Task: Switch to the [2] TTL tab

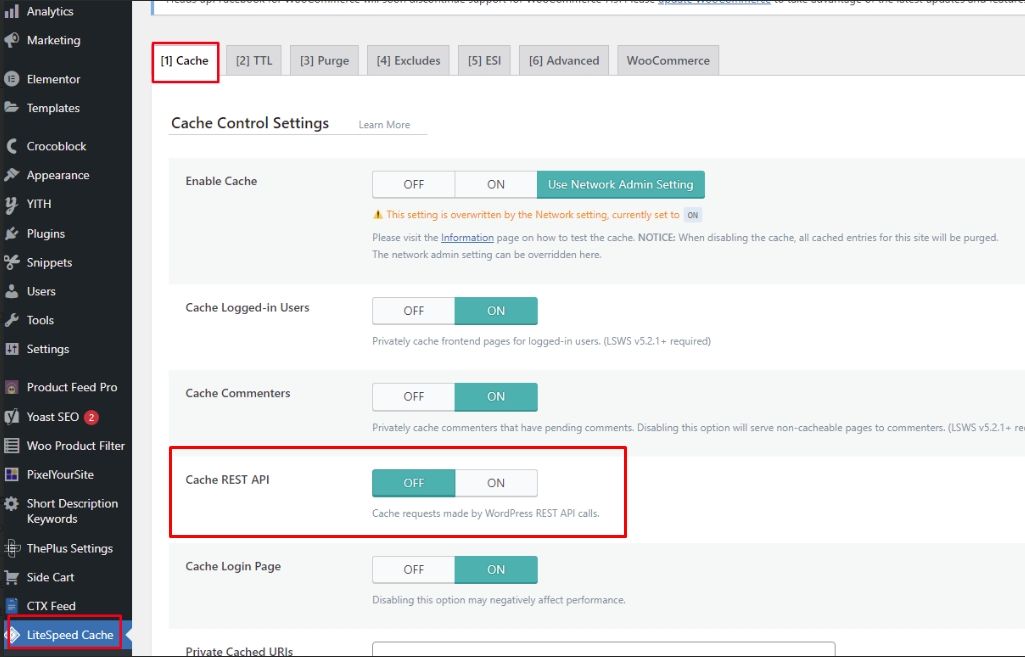Action: pos(254,61)
